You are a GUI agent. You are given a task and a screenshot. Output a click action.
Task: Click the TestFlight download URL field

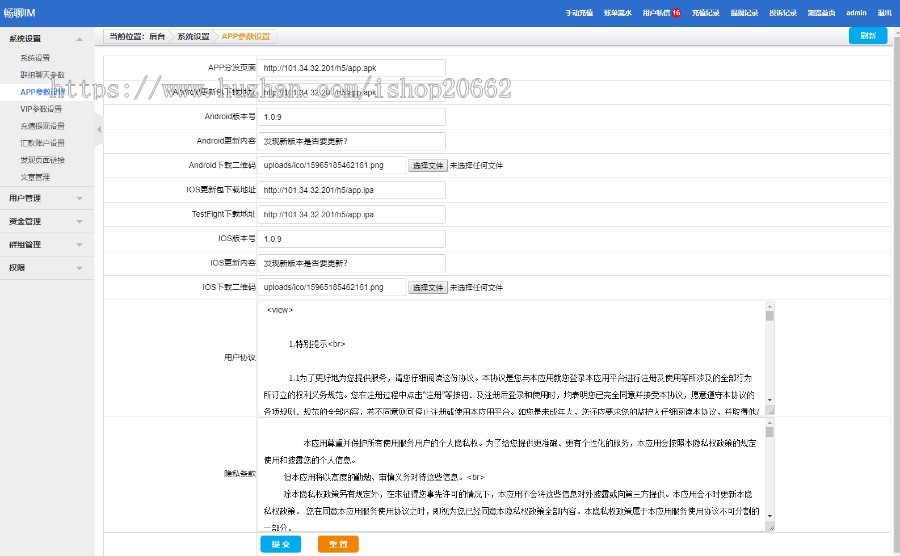352,214
